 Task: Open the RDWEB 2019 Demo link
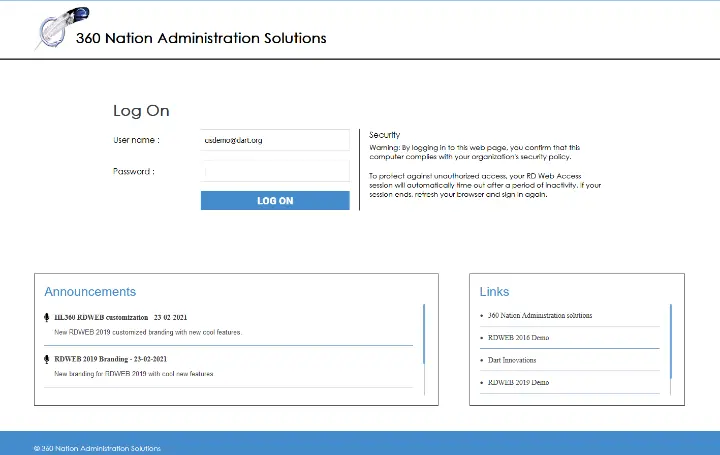(518, 382)
